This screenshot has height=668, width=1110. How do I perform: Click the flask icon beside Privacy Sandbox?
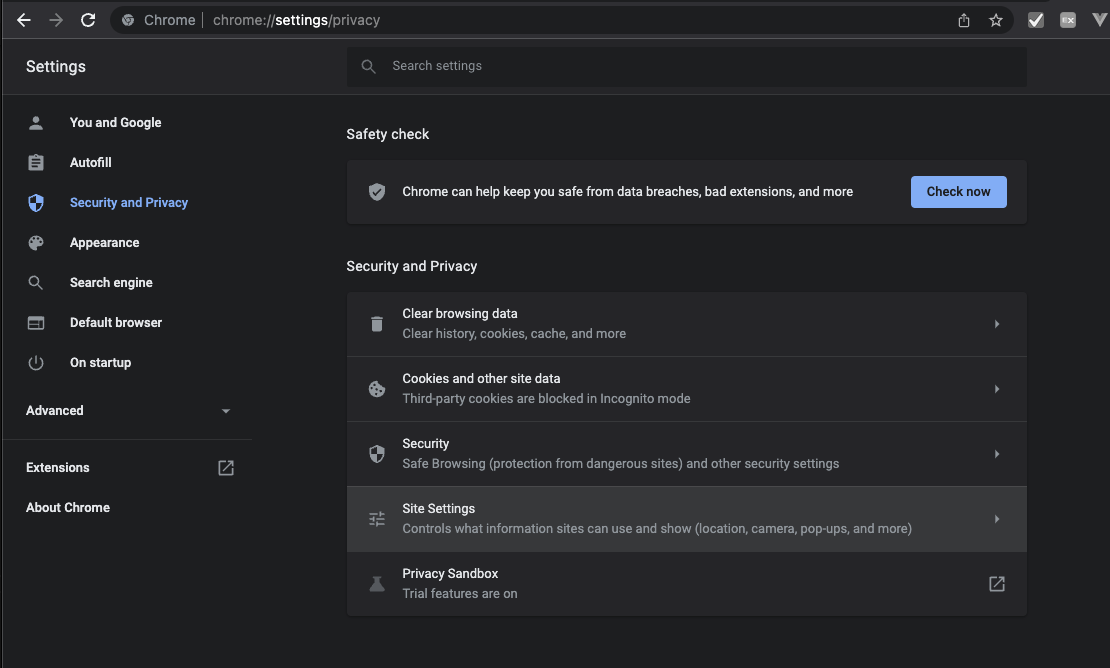pyautogui.click(x=377, y=584)
